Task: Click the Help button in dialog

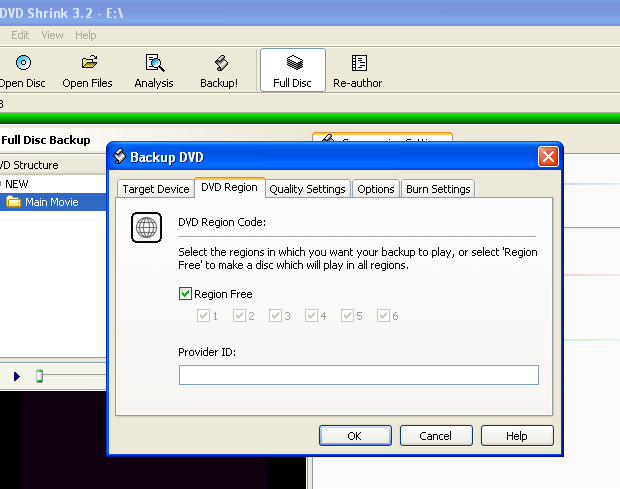Action: pyautogui.click(x=517, y=436)
